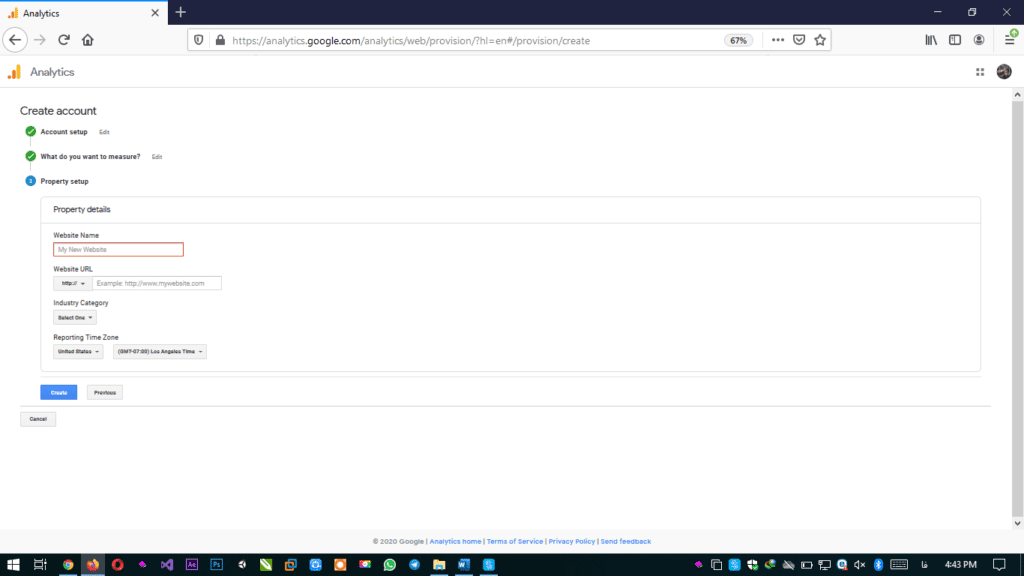Open the Firefox hamburger menu
1024x576 pixels.
click(1009, 40)
